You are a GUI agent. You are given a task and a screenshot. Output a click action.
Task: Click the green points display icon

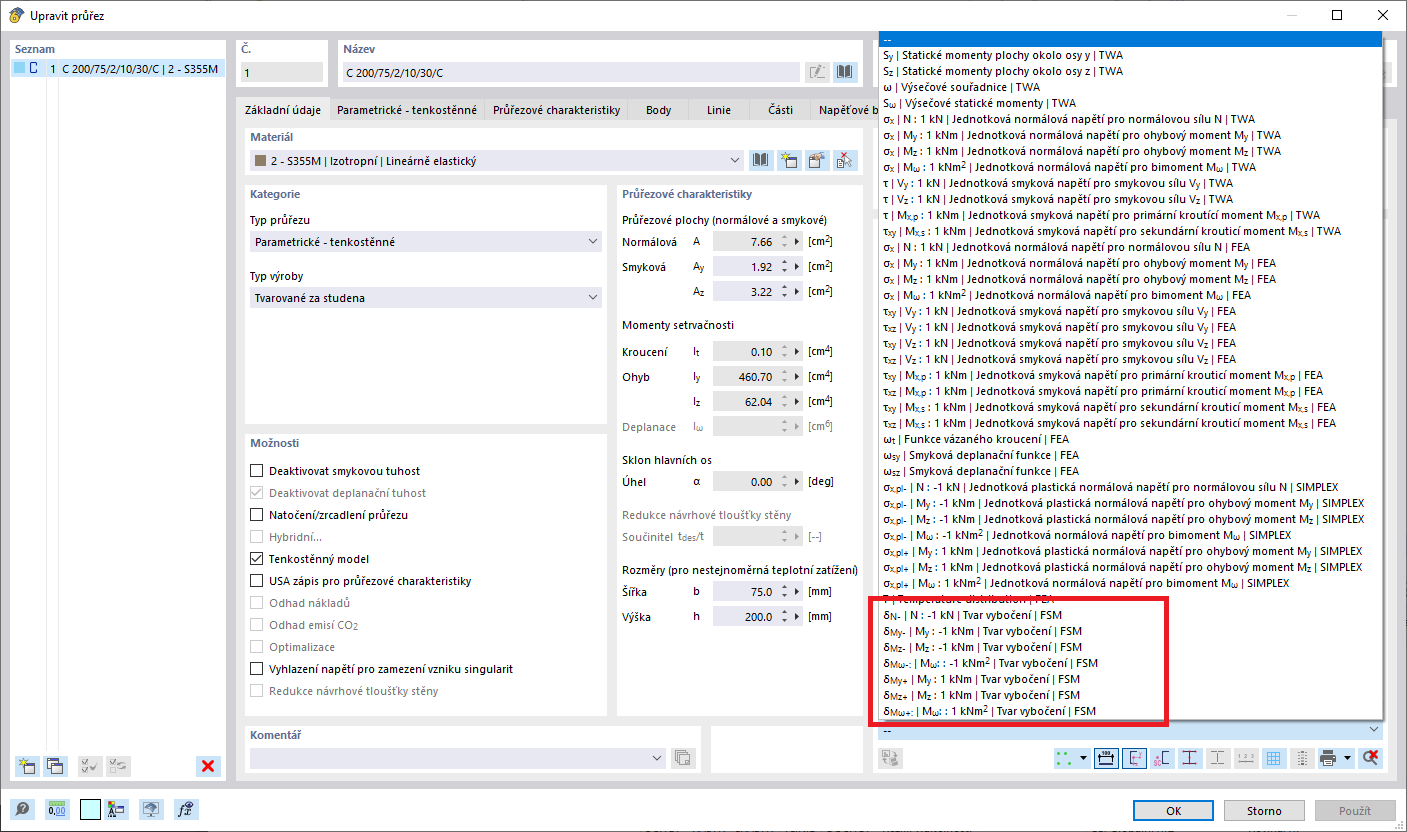tap(1065, 758)
